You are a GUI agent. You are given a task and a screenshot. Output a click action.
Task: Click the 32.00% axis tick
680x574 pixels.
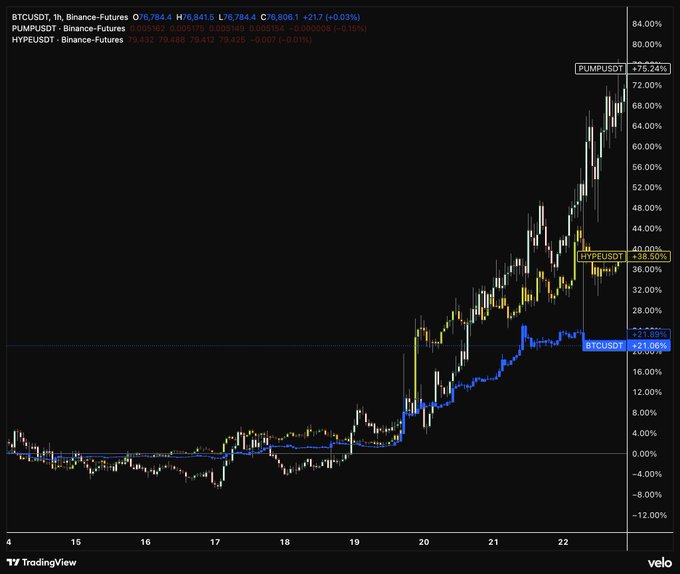(x=647, y=290)
